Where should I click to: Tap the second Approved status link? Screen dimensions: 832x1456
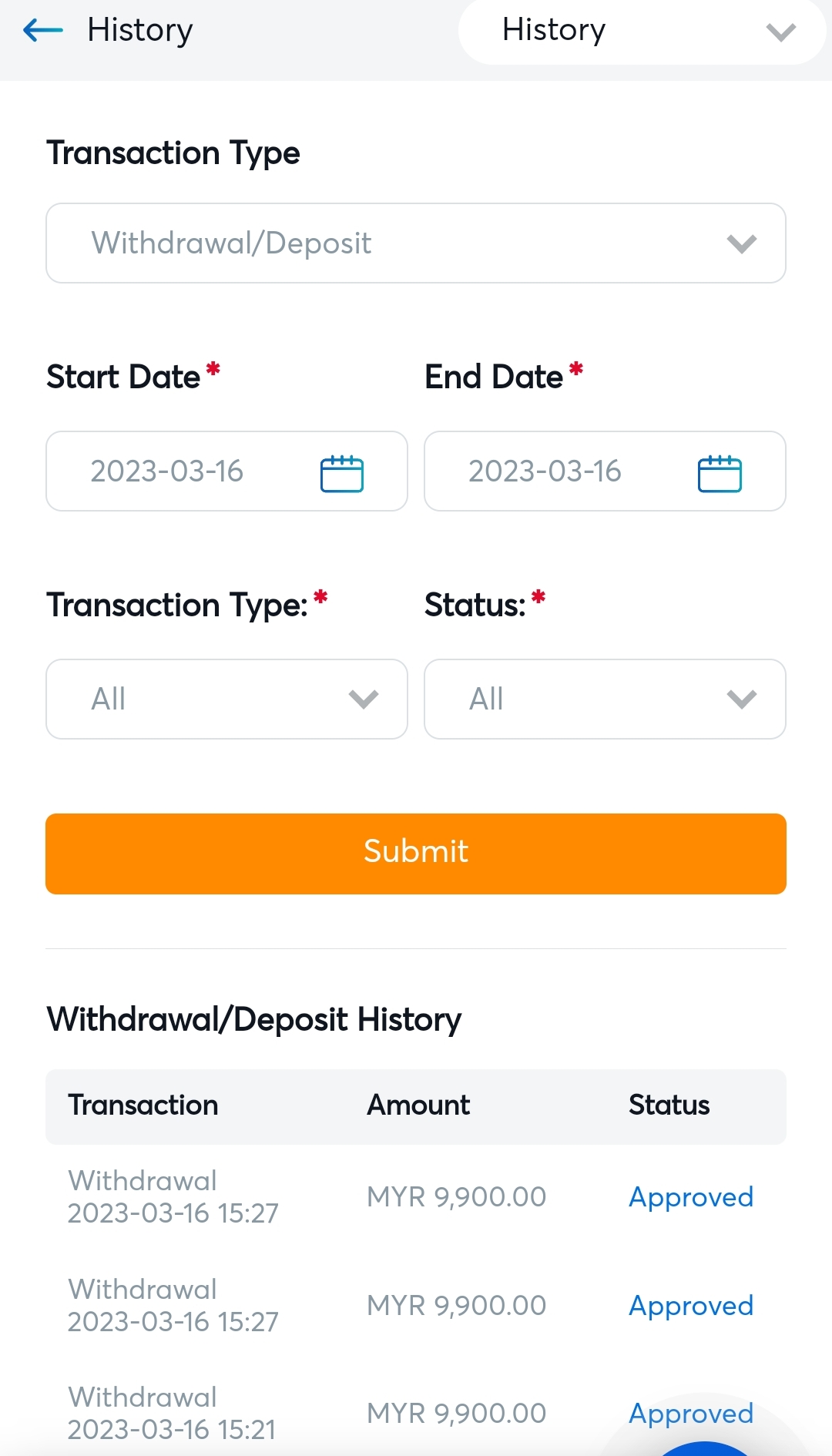tap(691, 1306)
